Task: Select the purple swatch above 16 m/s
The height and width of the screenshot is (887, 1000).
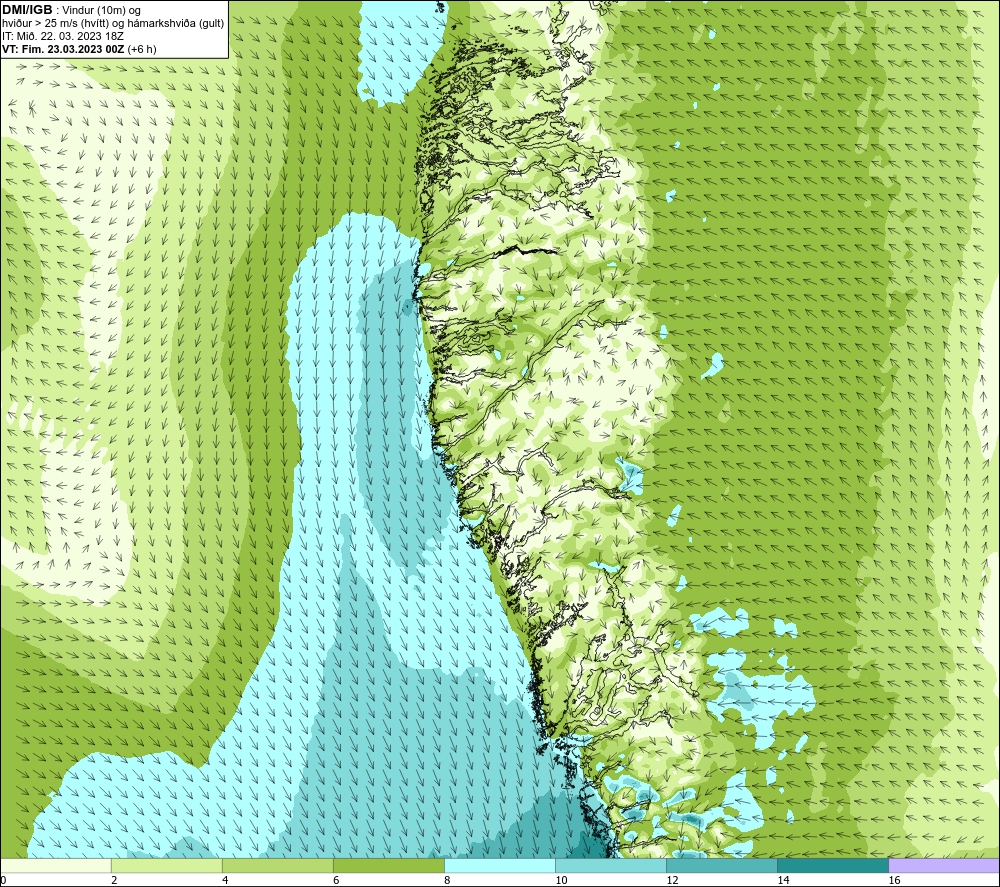Action: click(944, 866)
